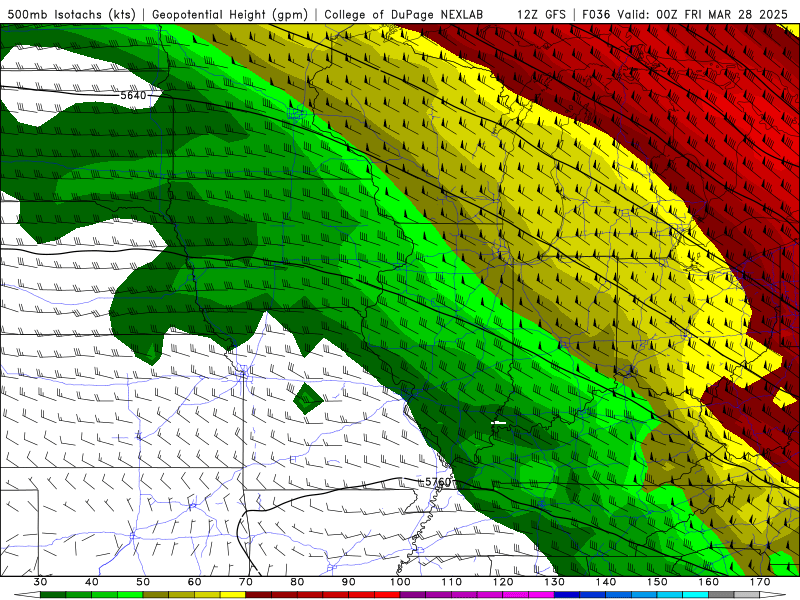The height and width of the screenshot is (600, 800).
Task: Click the '500mb Isotachs (kts)' title text
Action: coord(72,14)
